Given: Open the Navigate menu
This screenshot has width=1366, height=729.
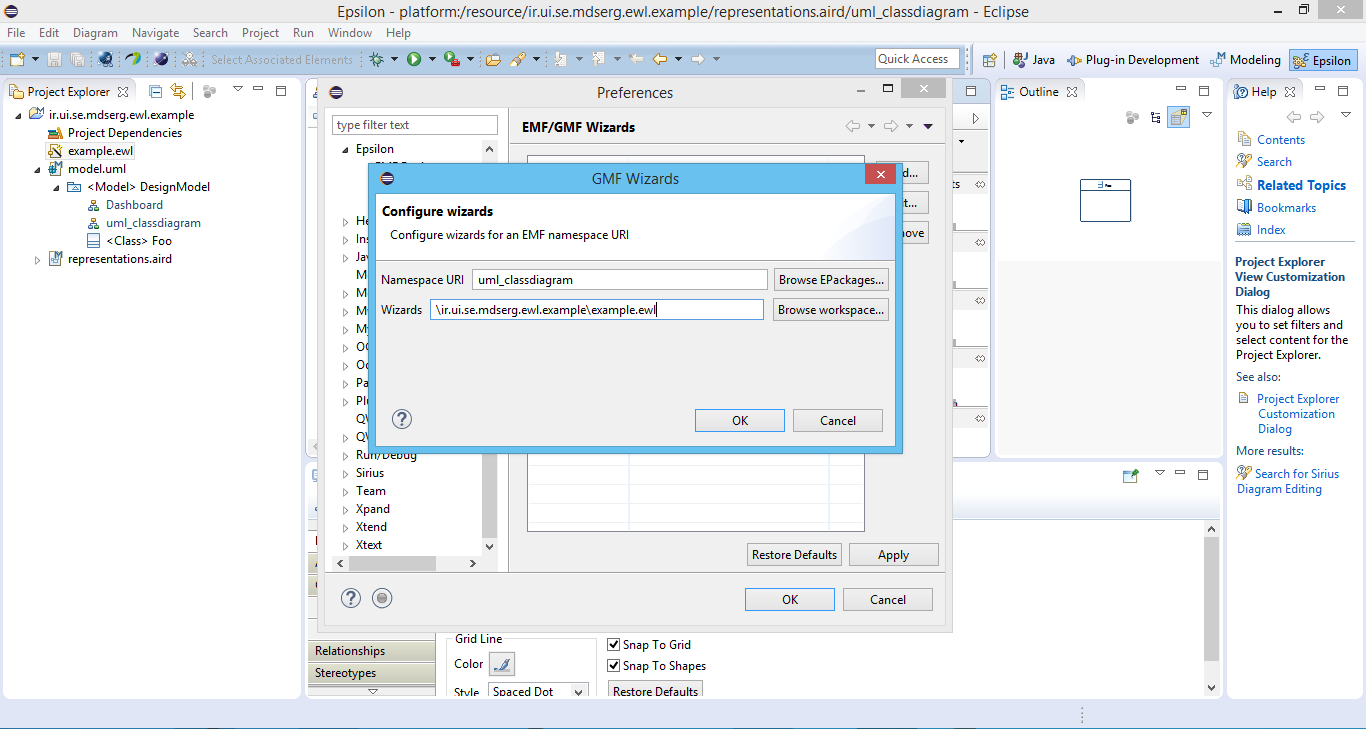Looking at the screenshot, I should tap(155, 33).
